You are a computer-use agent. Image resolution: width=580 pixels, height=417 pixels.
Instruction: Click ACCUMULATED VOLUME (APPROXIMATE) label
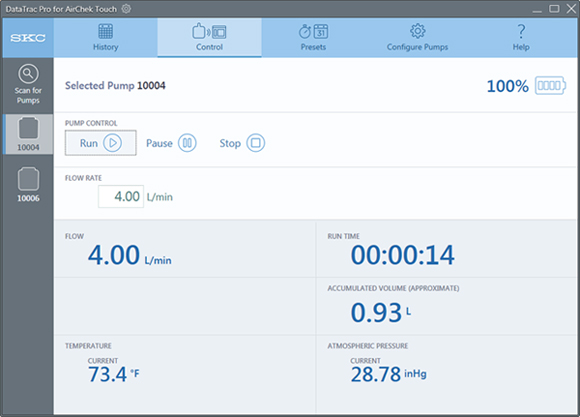pyautogui.click(x=393, y=288)
